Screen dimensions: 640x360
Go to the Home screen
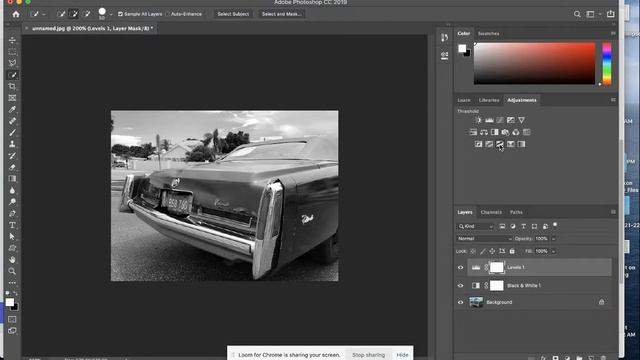(16, 14)
